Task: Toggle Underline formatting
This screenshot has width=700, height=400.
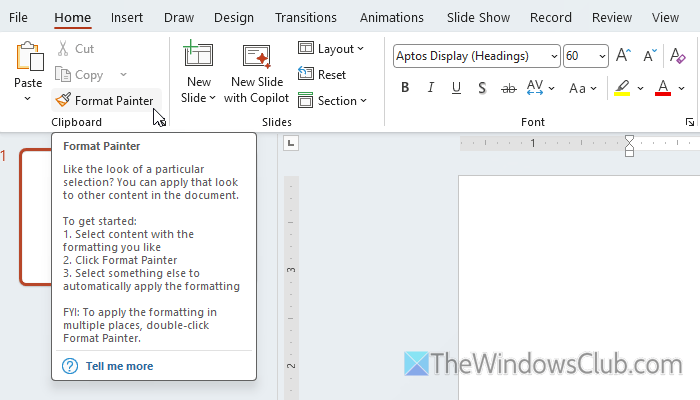Action: click(456, 88)
